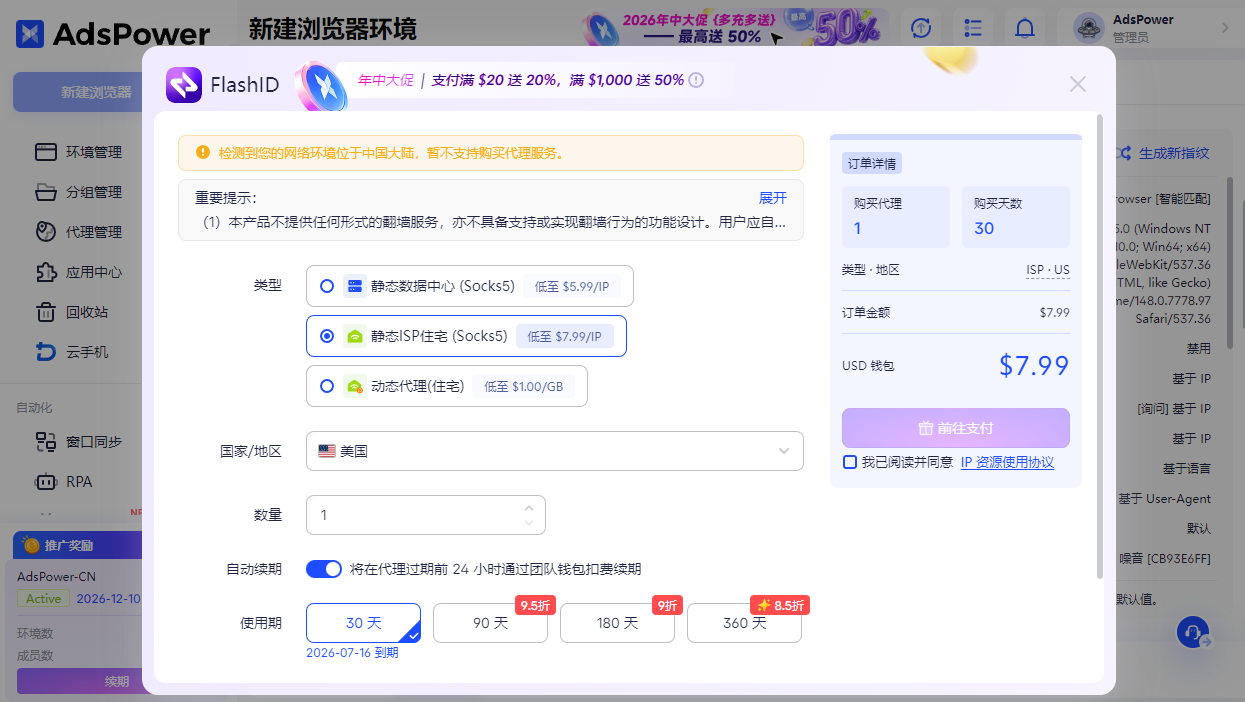This screenshot has height=702, width=1245.
Task: Click the 2026年中大促 promo banner
Action: 735,28
